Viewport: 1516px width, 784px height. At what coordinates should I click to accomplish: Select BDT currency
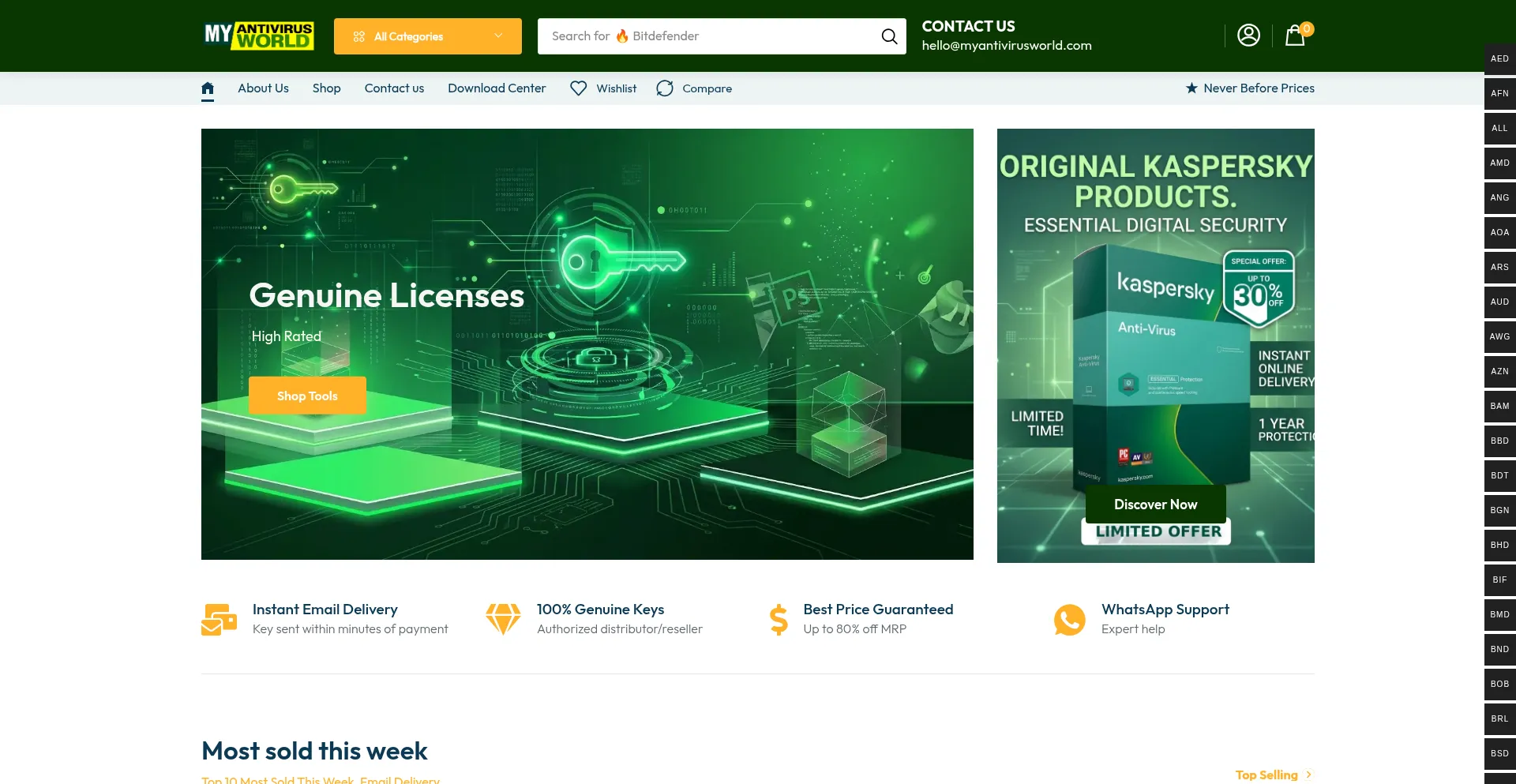click(x=1499, y=475)
